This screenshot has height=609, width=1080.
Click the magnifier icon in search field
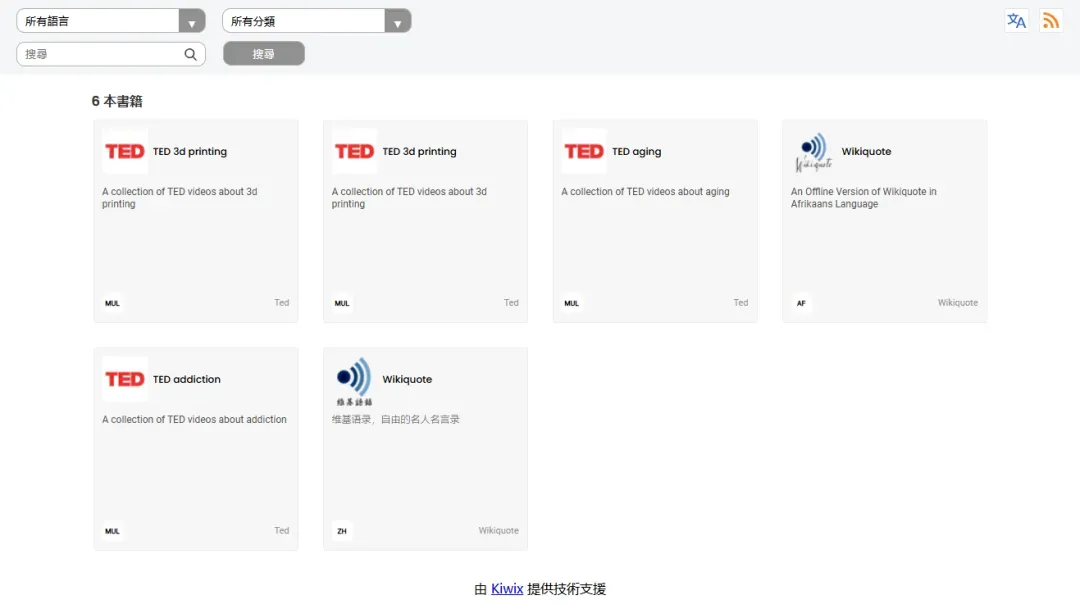[190, 55]
